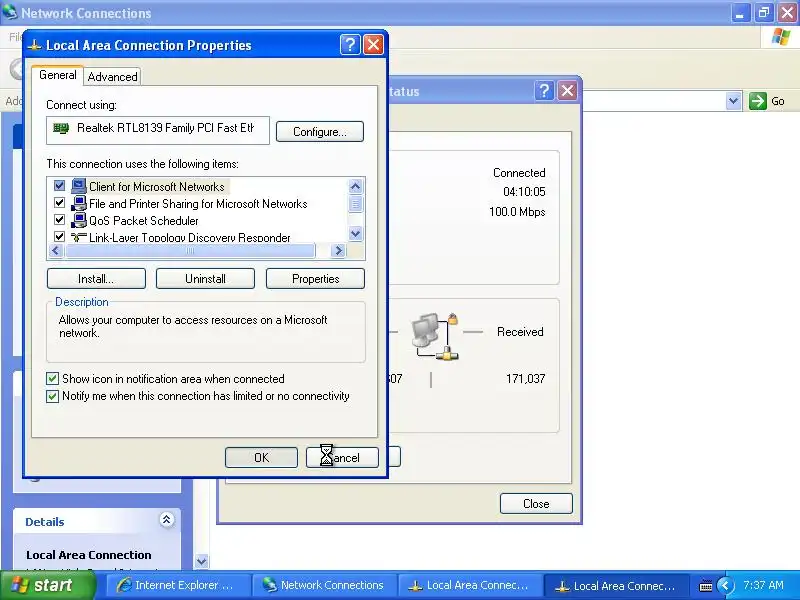The width and height of the screenshot is (800, 600).
Task: Click the horizontal scrollbar thumb in items list
Action: point(190,251)
